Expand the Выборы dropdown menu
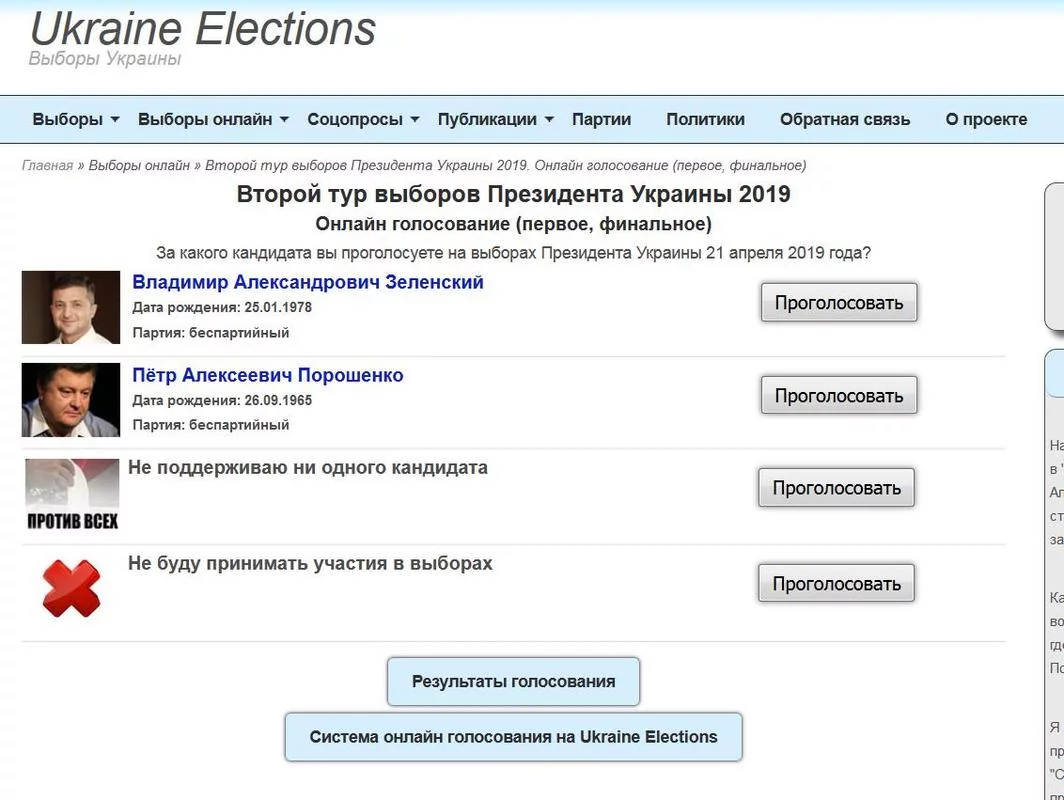The width and height of the screenshot is (1064, 800). click(x=76, y=120)
